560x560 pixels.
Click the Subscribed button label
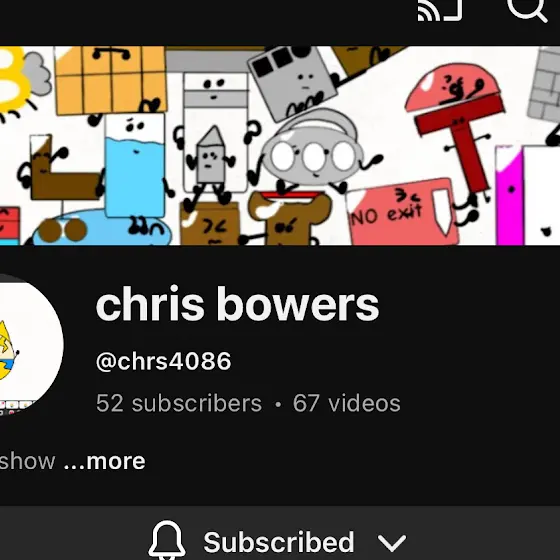tap(279, 542)
